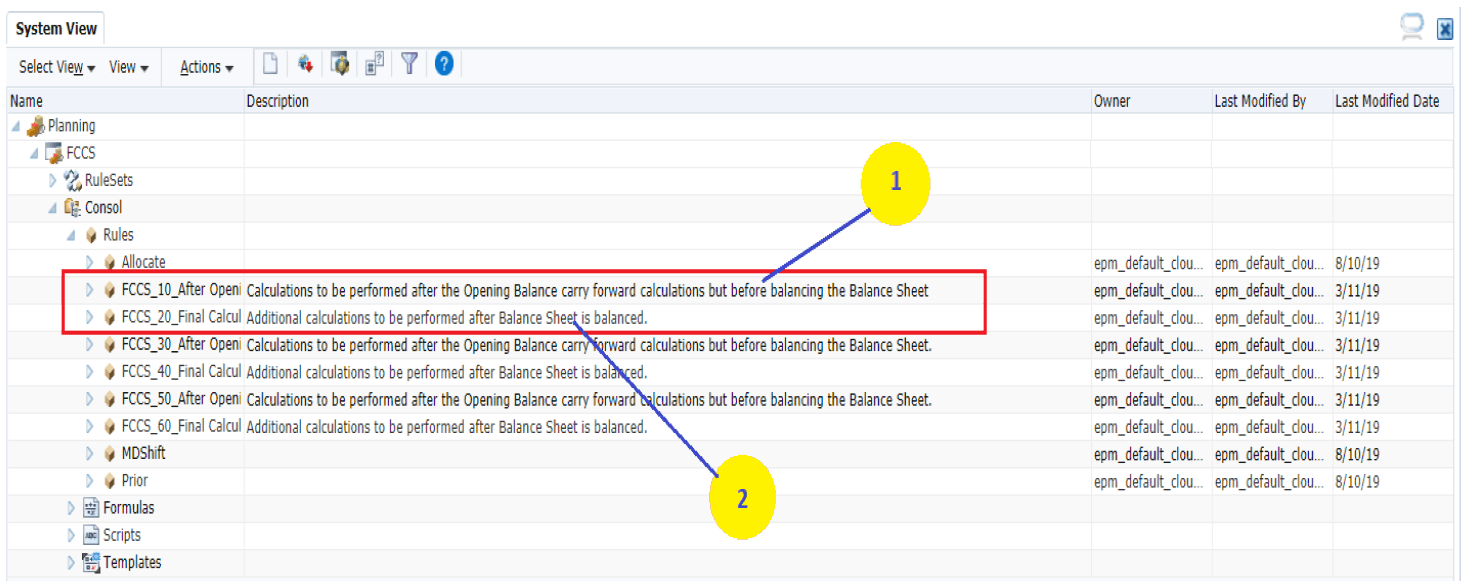Open the Actions menu
This screenshot has width=1468, height=581.
pos(207,67)
